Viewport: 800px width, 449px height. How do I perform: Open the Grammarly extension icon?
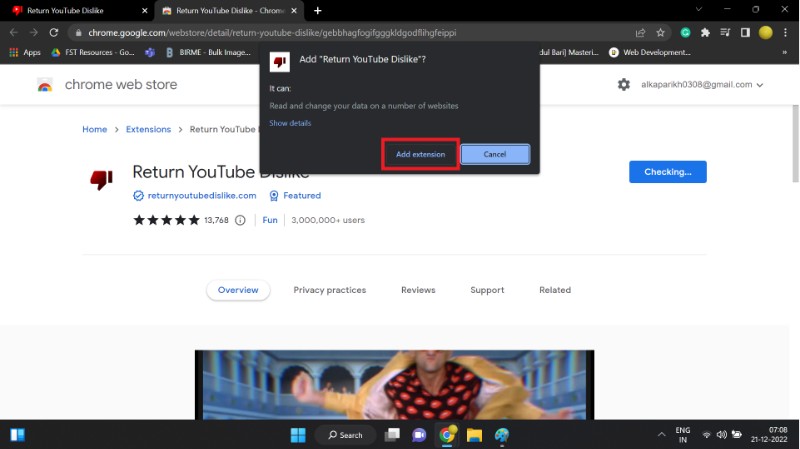coord(685,33)
